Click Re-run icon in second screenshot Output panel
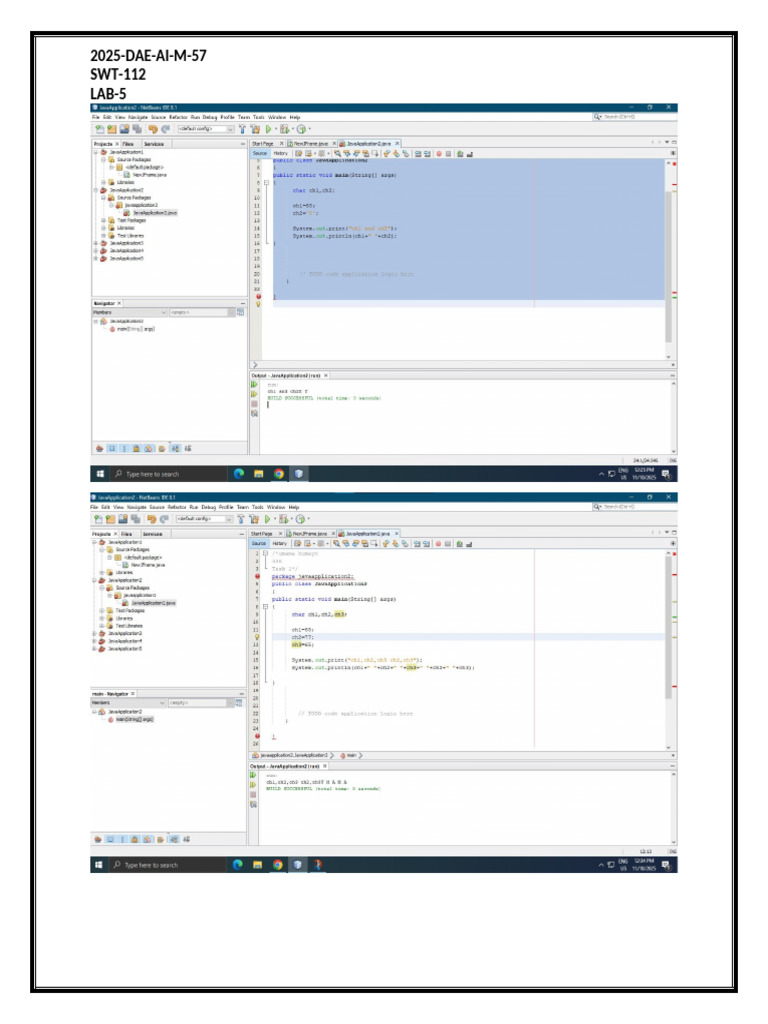 coord(253,775)
